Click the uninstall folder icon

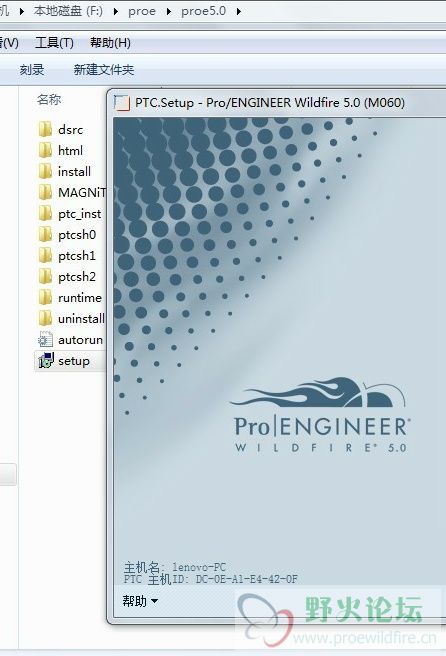coord(45,318)
